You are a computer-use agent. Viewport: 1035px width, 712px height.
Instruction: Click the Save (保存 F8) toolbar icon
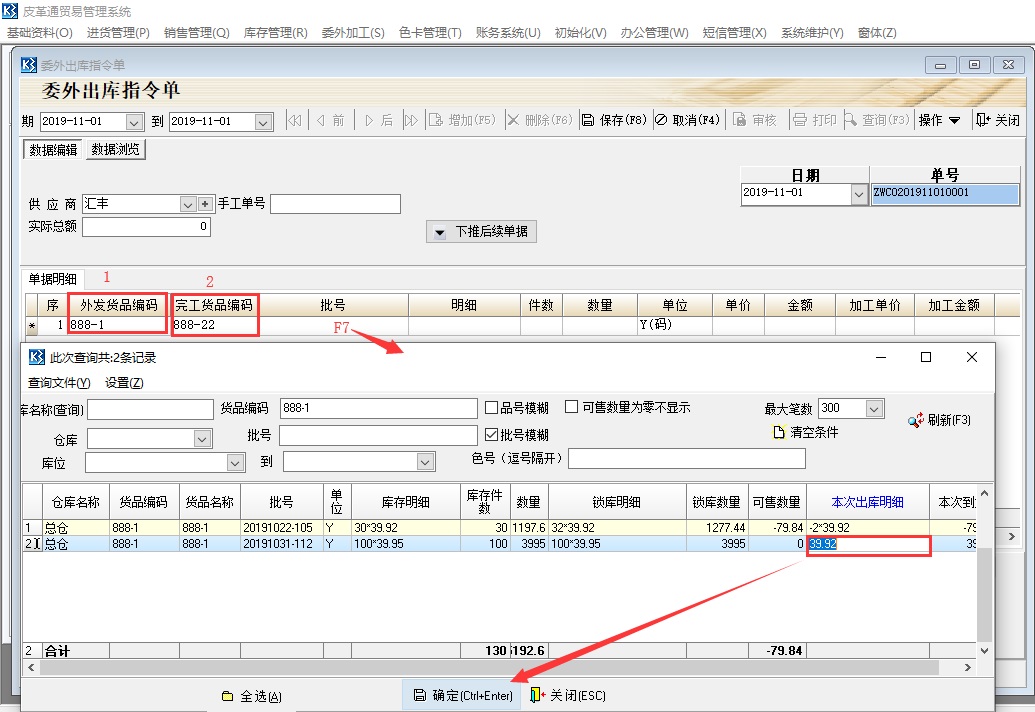588,120
